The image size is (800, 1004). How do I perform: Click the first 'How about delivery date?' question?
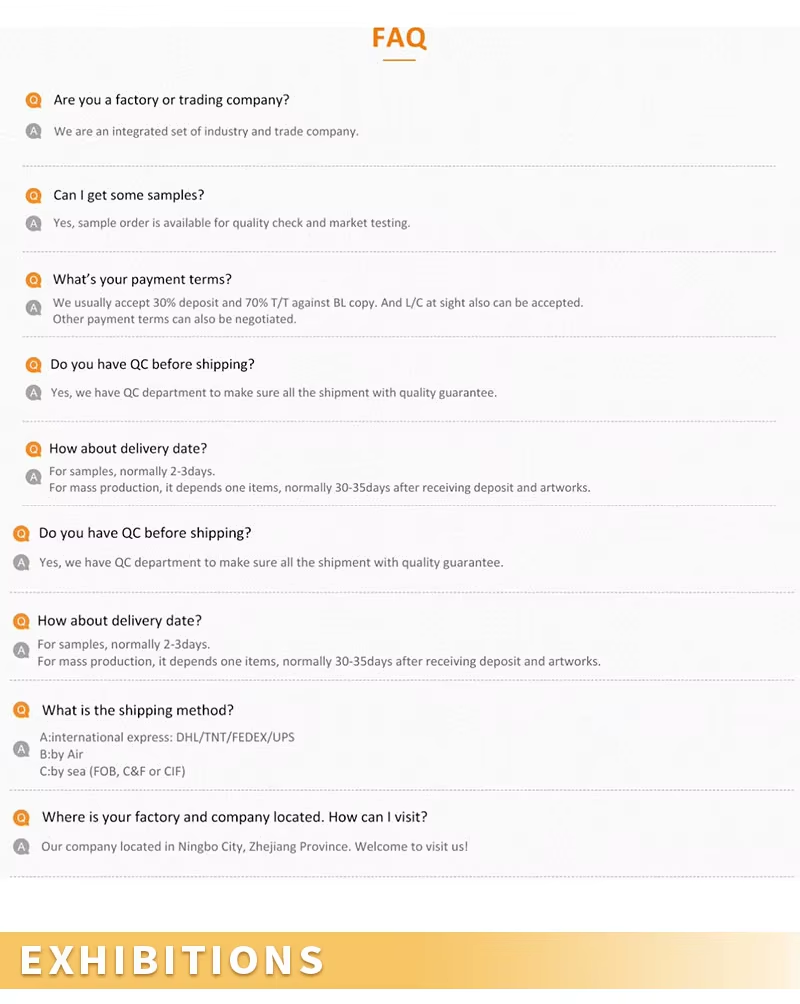[x=128, y=448]
